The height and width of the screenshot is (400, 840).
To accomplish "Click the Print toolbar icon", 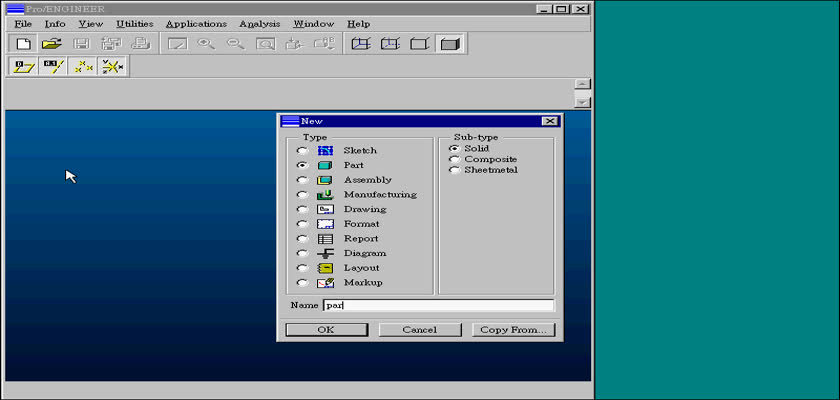I will 141,44.
